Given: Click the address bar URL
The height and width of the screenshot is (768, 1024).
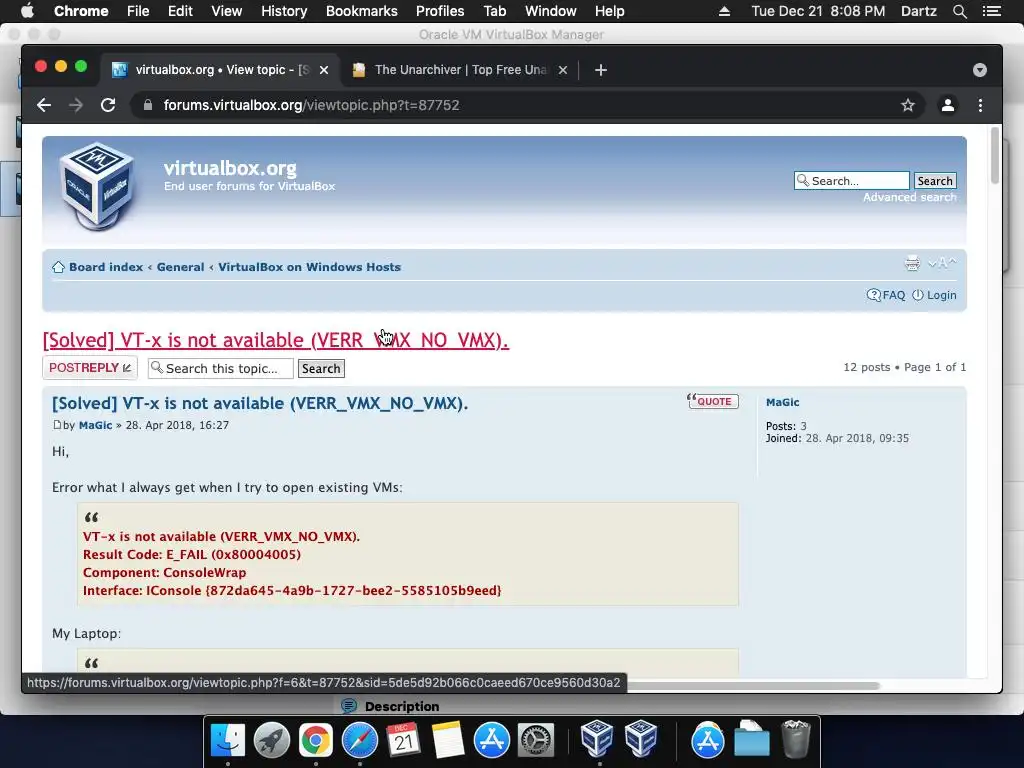Looking at the screenshot, I should click(x=312, y=105).
